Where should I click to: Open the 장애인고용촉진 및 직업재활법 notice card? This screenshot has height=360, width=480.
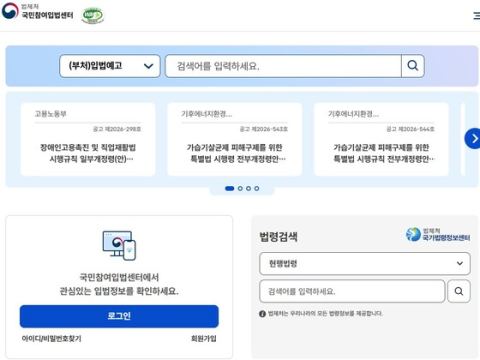[88, 139]
